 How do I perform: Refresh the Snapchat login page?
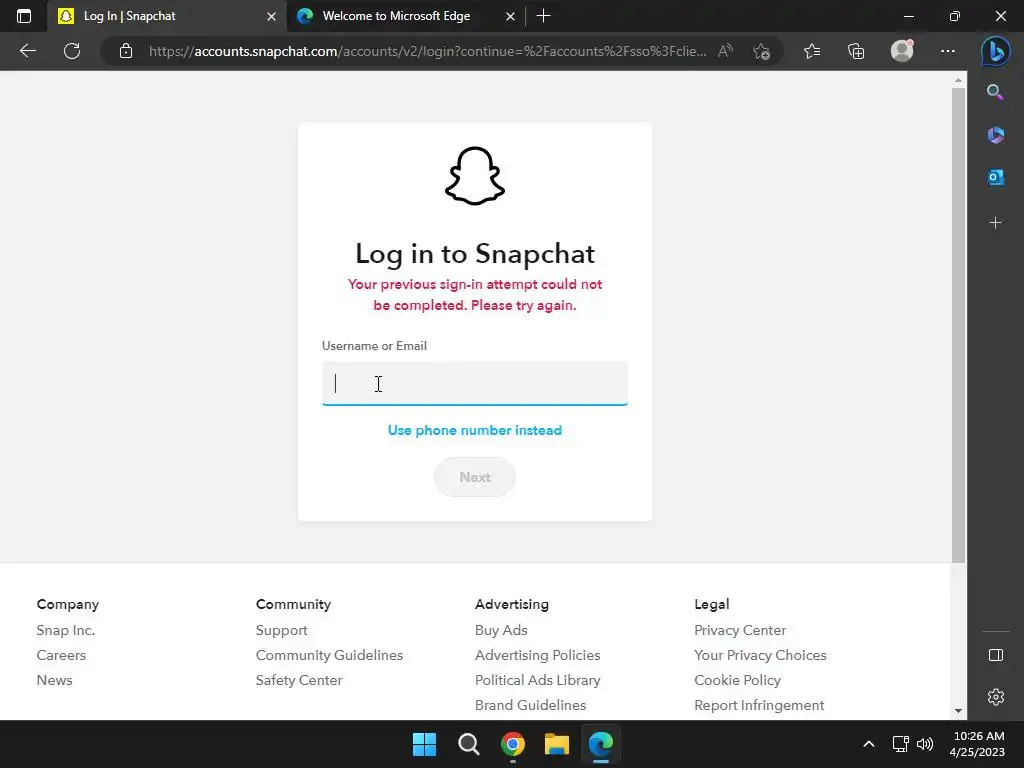tap(72, 51)
